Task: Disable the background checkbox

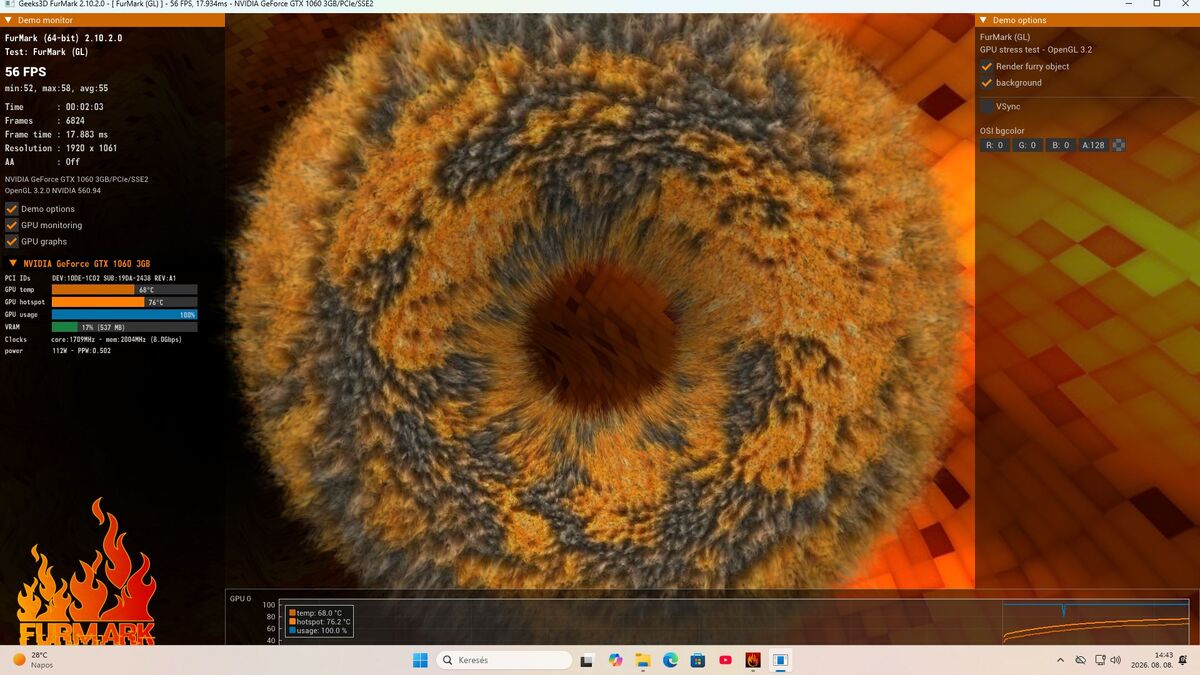Action: 987,83
